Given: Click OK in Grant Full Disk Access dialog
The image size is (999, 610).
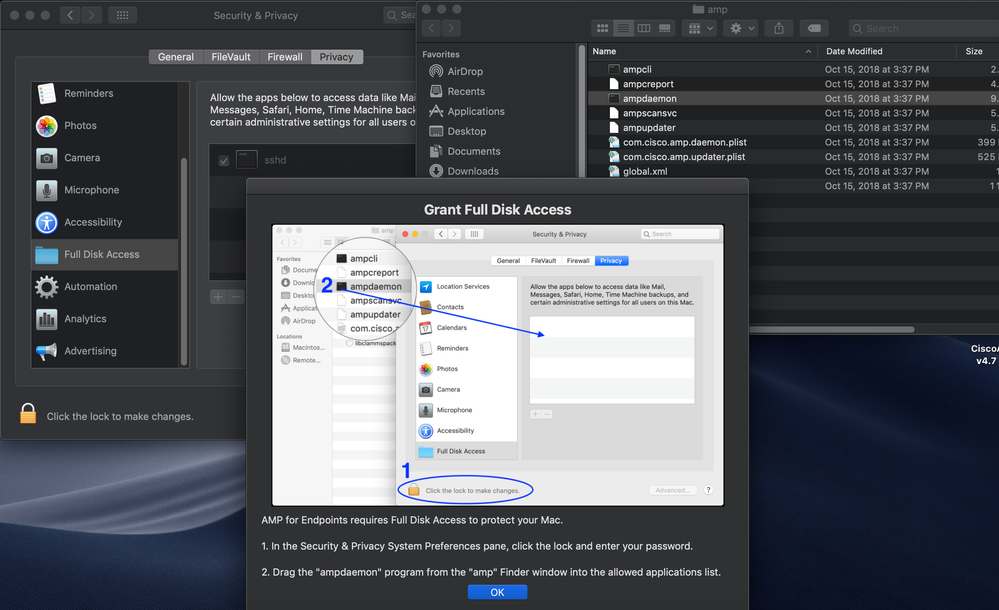Looking at the screenshot, I should tap(497, 592).
